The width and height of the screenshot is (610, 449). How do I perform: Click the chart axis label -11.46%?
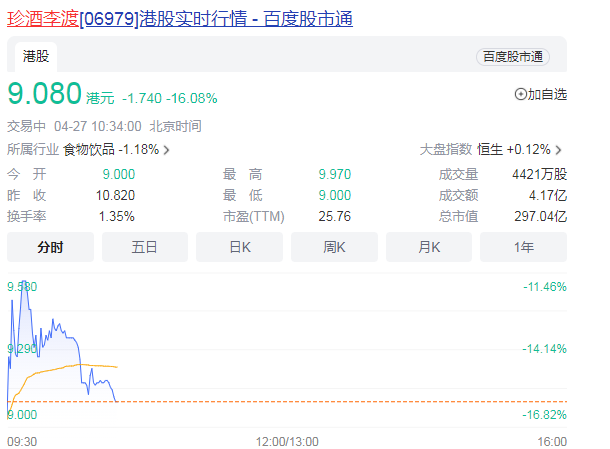coord(545,287)
